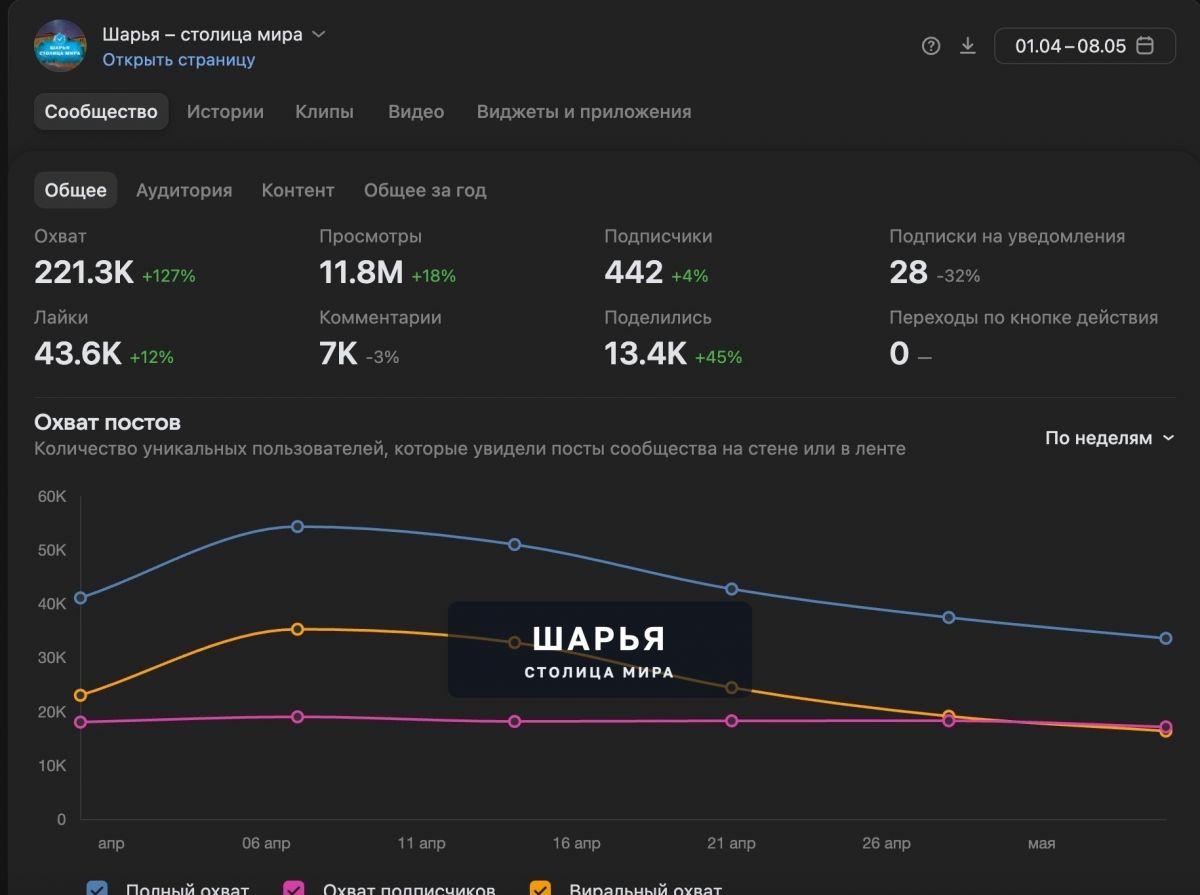
Task: Download statistics via the download icon
Action: pyautogui.click(x=967, y=46)
